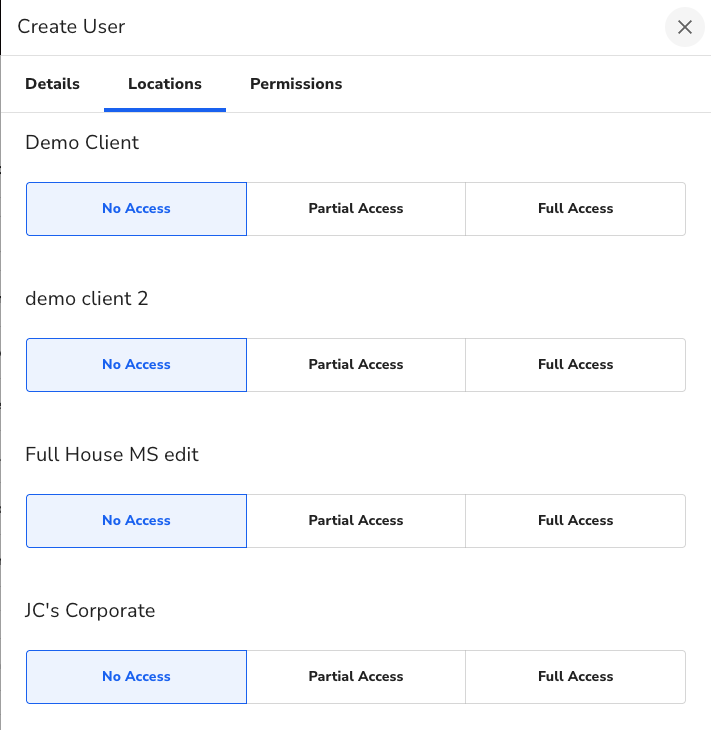The height and width of the screenshot is (730, 711).
Task: Give demo client 2 Full Access
Action: pyautogui.click(x=575, y=365)
